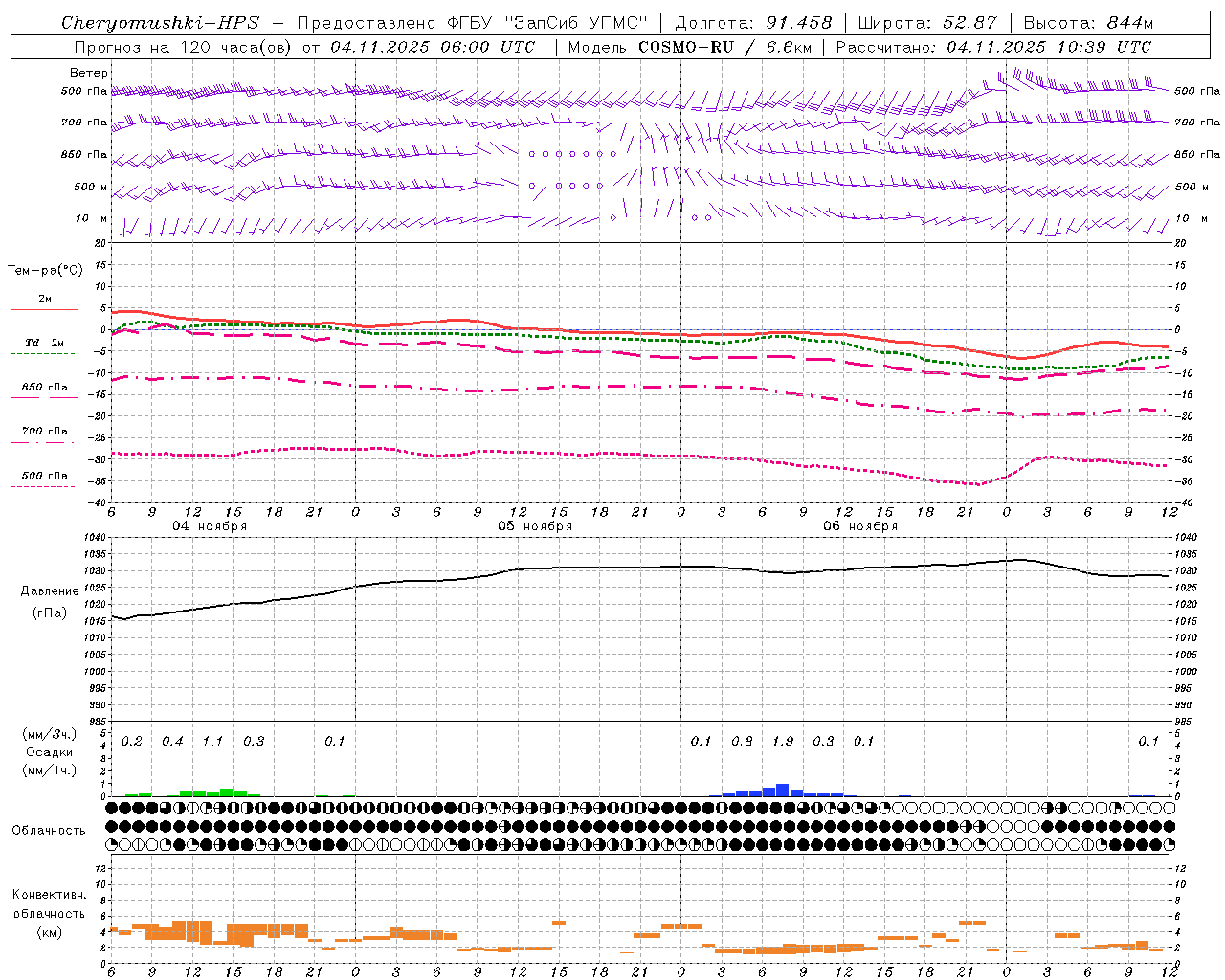Click the 1.9 precipitation value
The width and height of the screenshot is (1225, 980).
pyautogui.click(x=783, y=742)
